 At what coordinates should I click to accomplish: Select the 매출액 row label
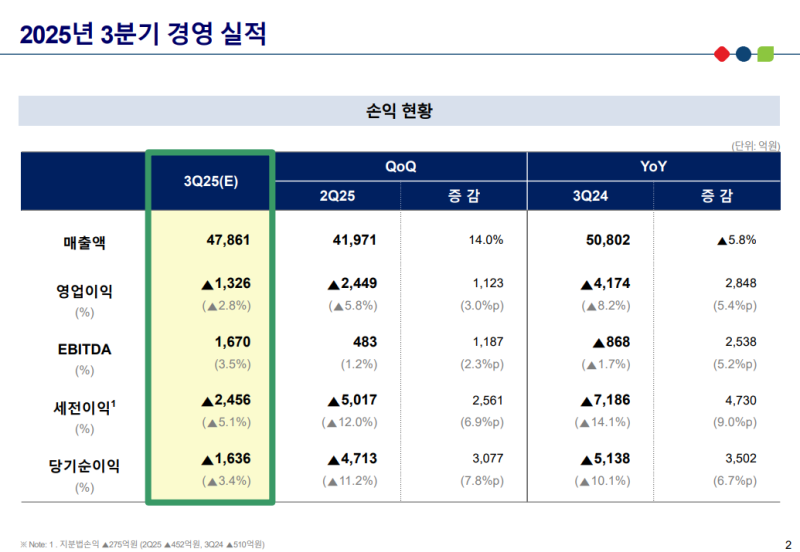click(84, 241)
